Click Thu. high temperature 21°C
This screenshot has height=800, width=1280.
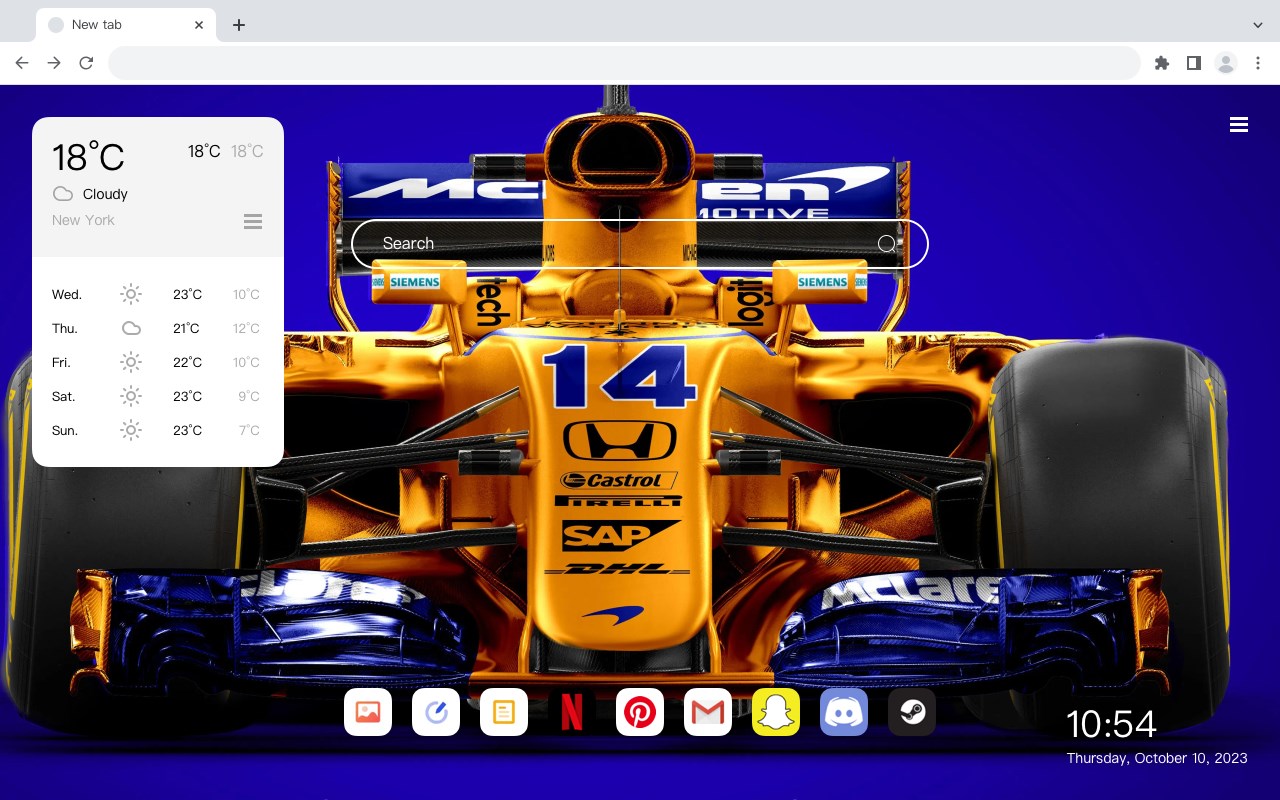(x=186, y=328)
